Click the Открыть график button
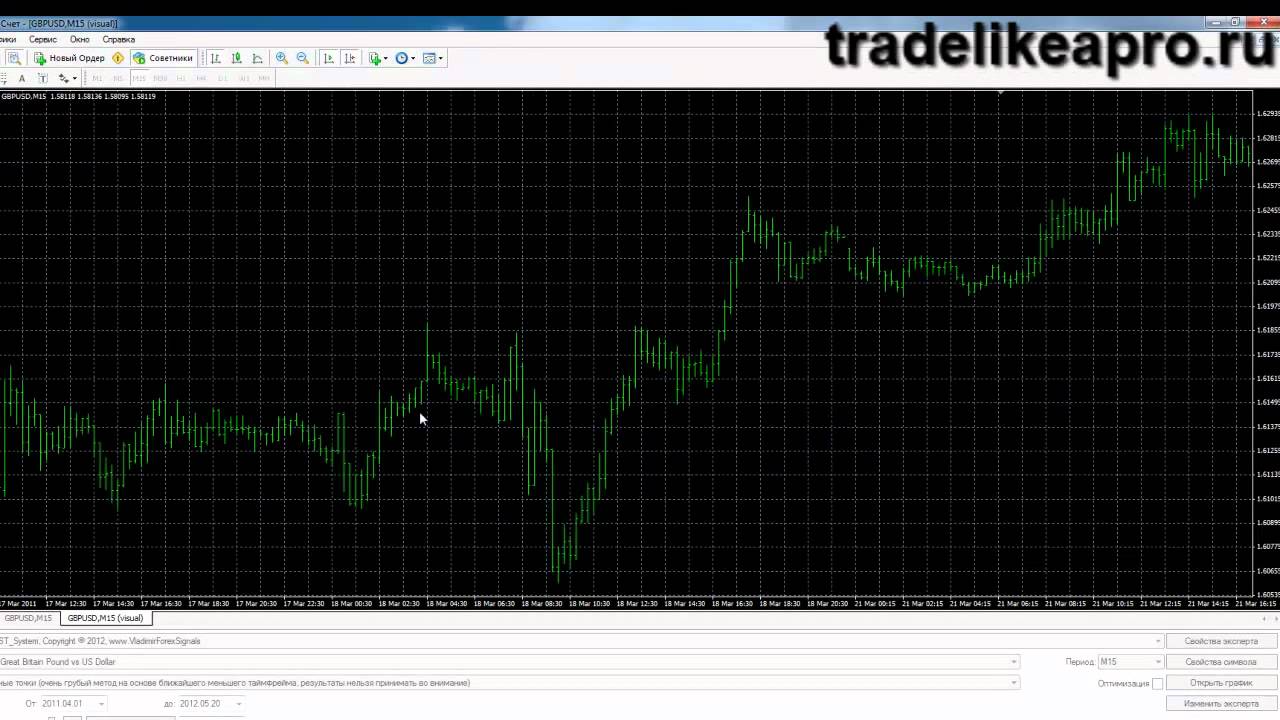The image size is (1280, 720). [x=1221, y=683]
